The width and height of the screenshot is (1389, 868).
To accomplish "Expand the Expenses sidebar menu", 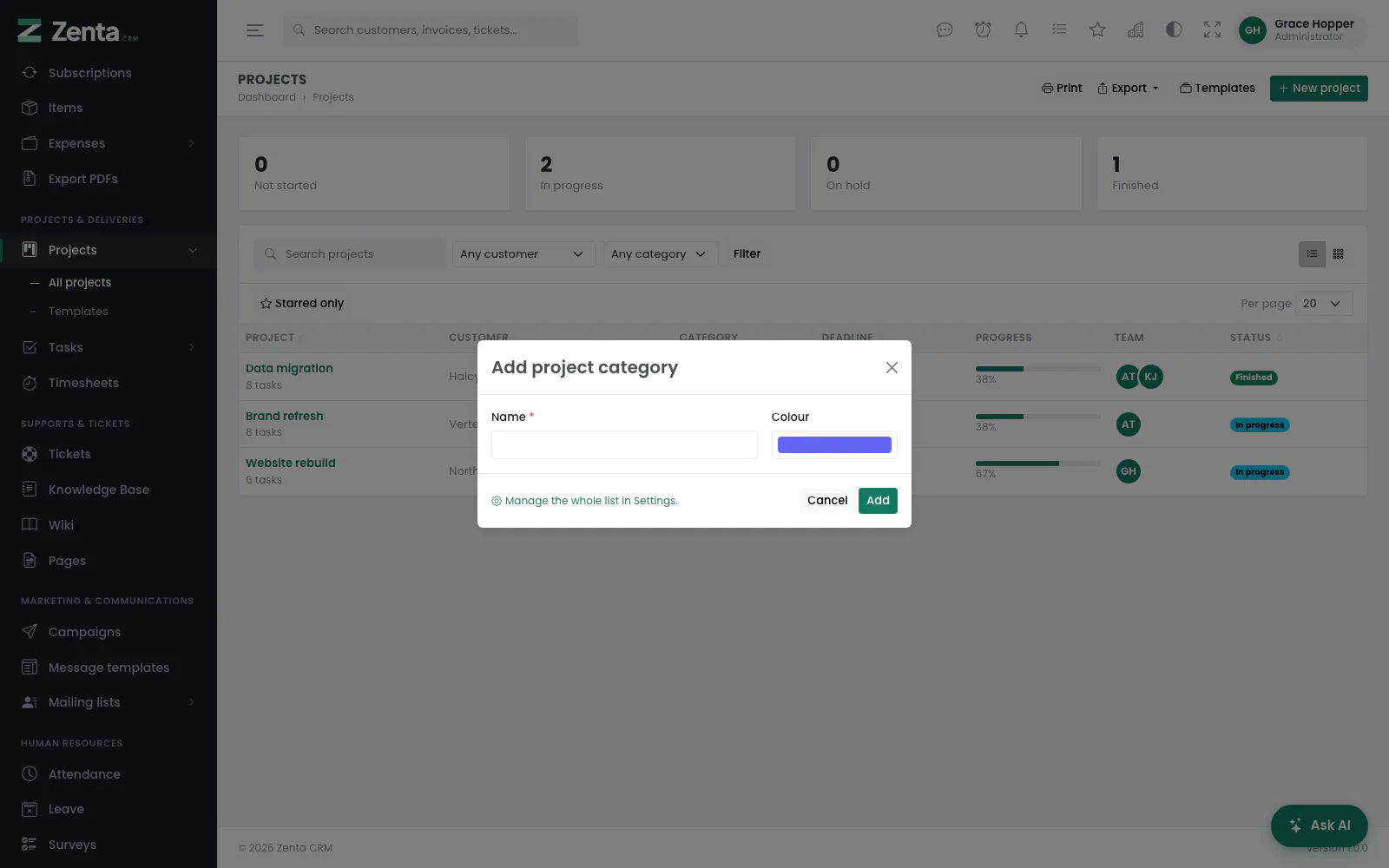I will [x=109, y=143].
